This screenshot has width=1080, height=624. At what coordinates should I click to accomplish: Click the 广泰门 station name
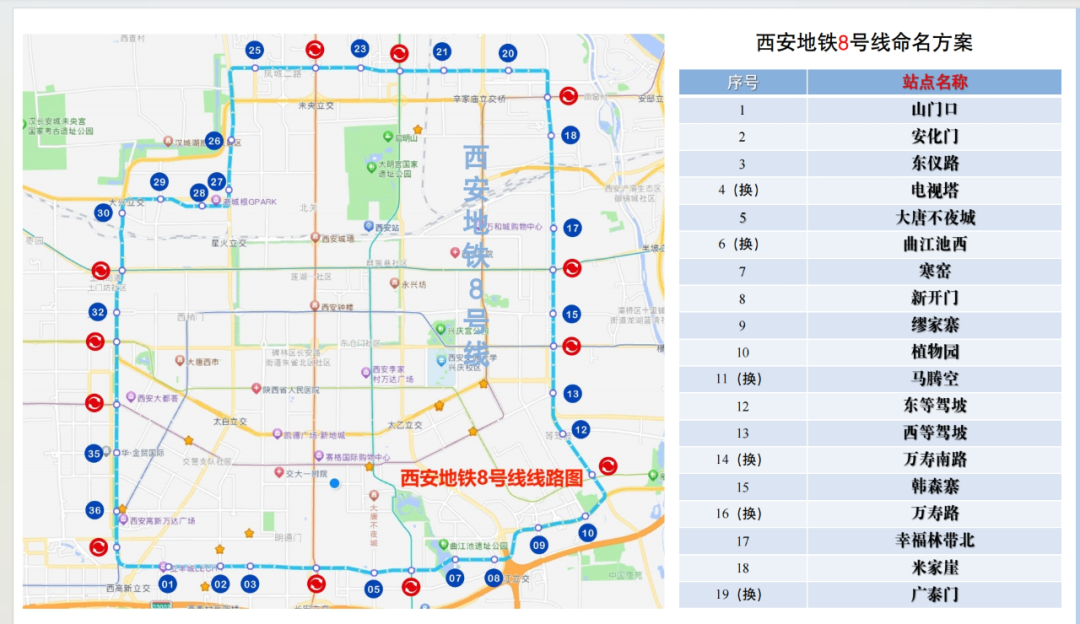point(935,594)
